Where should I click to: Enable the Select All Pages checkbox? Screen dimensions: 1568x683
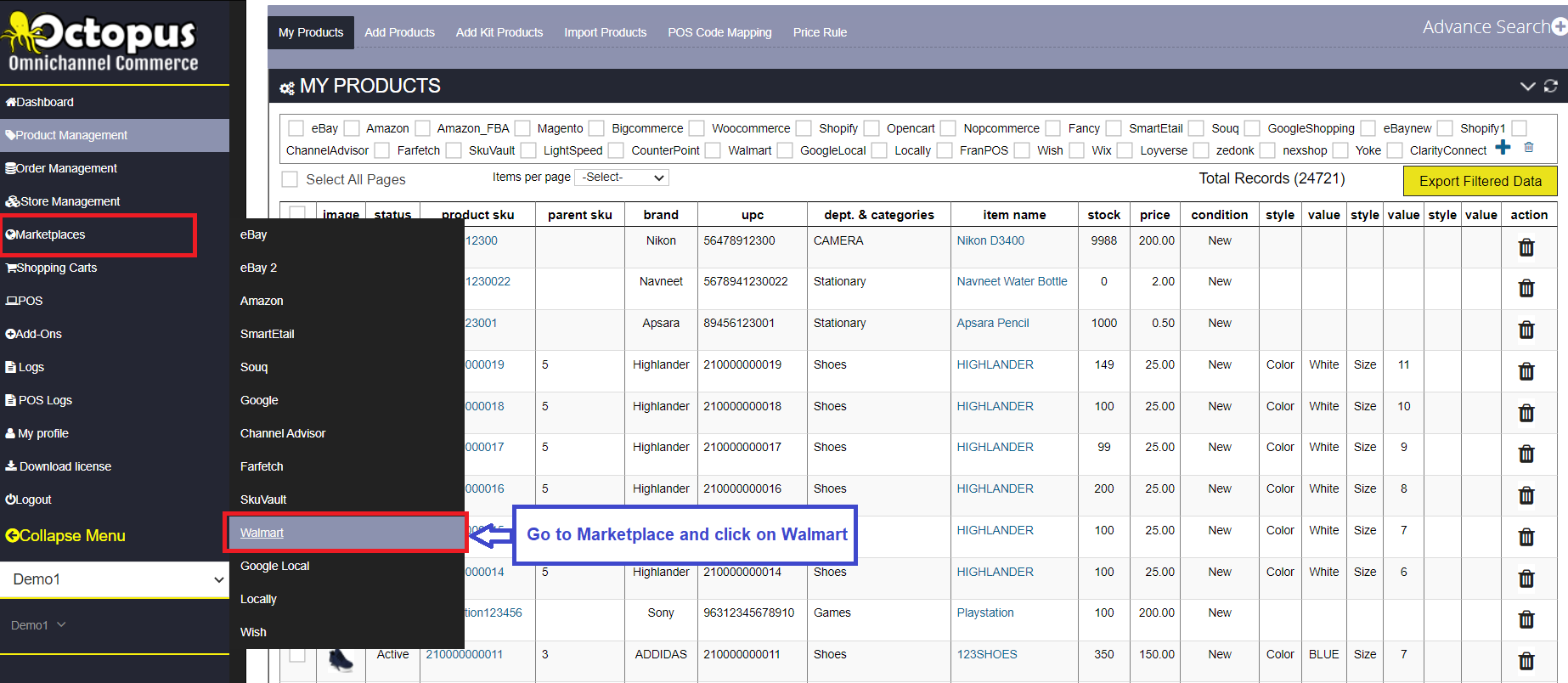[290, 179]
